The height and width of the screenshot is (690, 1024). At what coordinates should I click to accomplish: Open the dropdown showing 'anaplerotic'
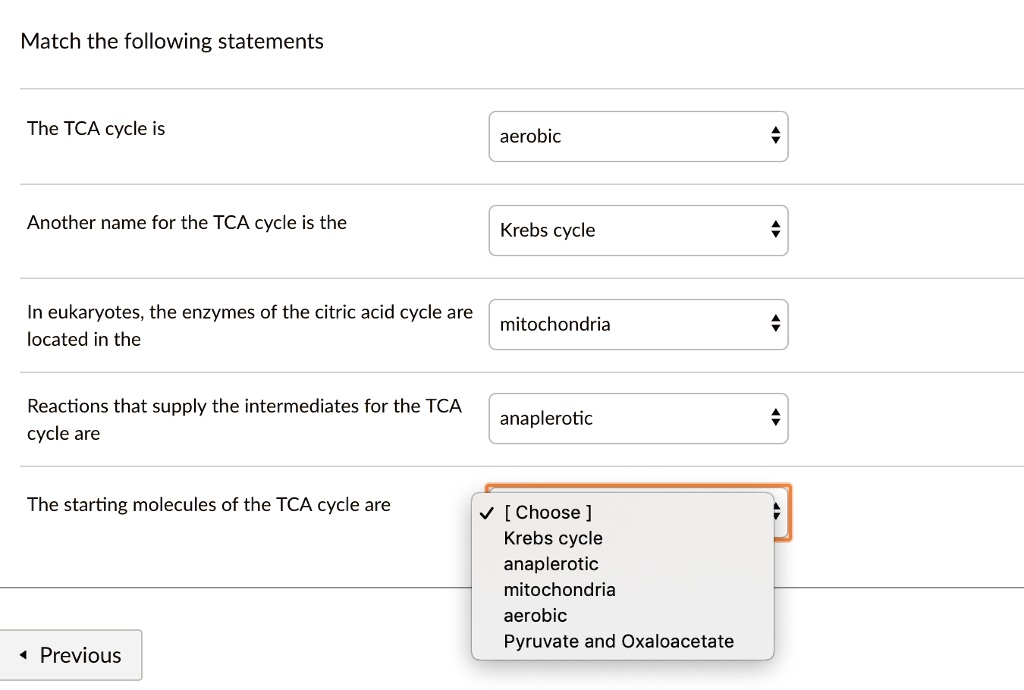(x=638, y=418)
